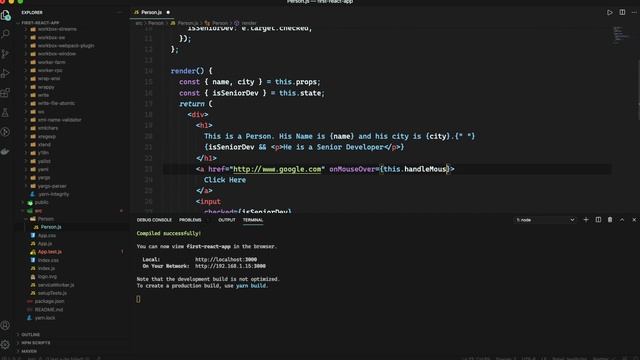This screenshot has width=640, height=360.
Task: Open serviceWorker.js in the file tree
Action: pyautogui.click(x=56, y=285)
